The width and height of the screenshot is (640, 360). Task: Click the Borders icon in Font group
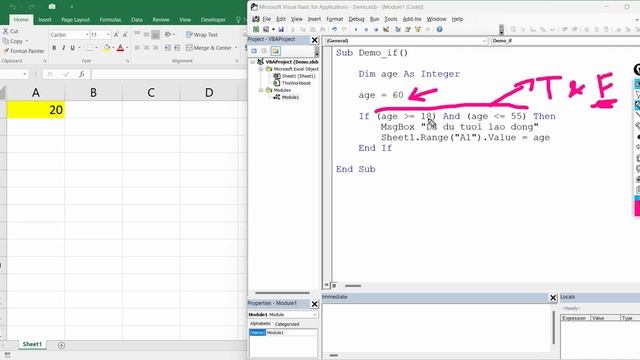pos(89,48)
